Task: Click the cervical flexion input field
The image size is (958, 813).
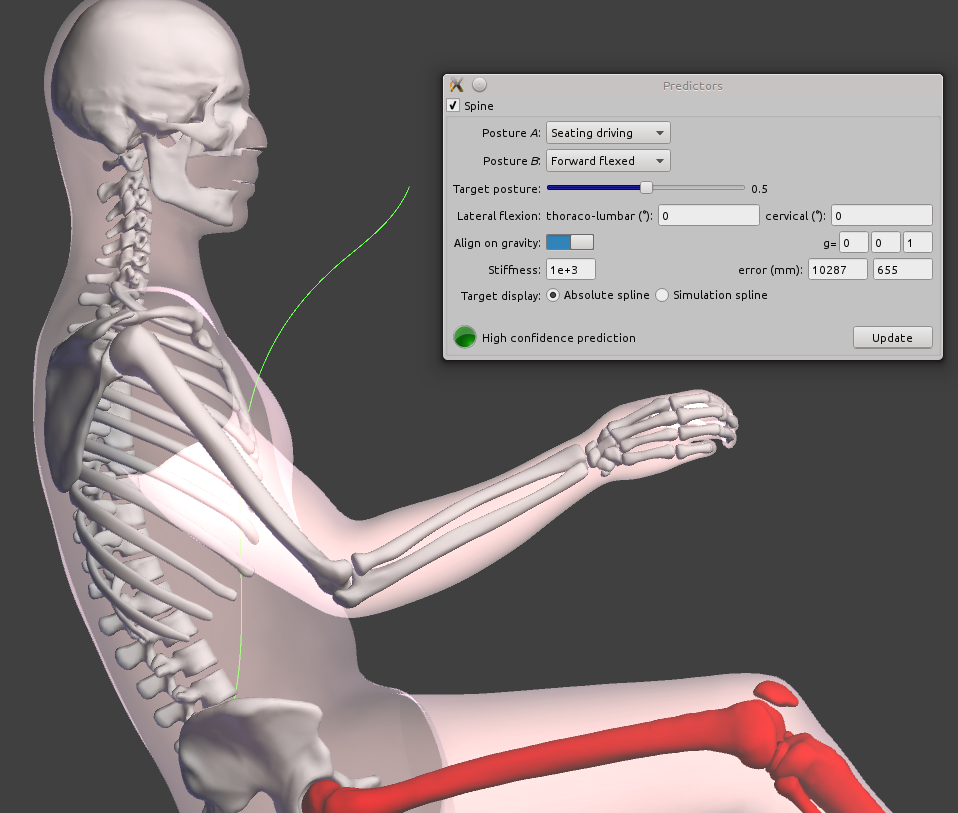Action: tap(882, 216)
